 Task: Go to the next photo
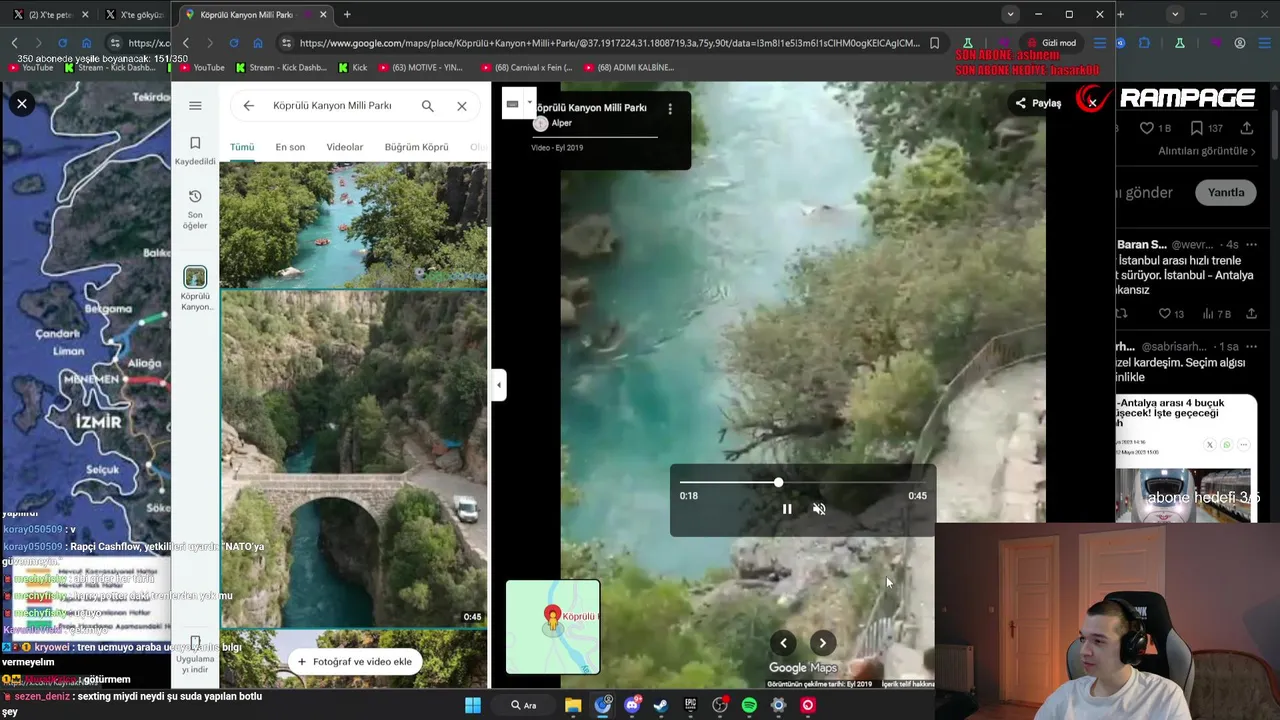822,643
